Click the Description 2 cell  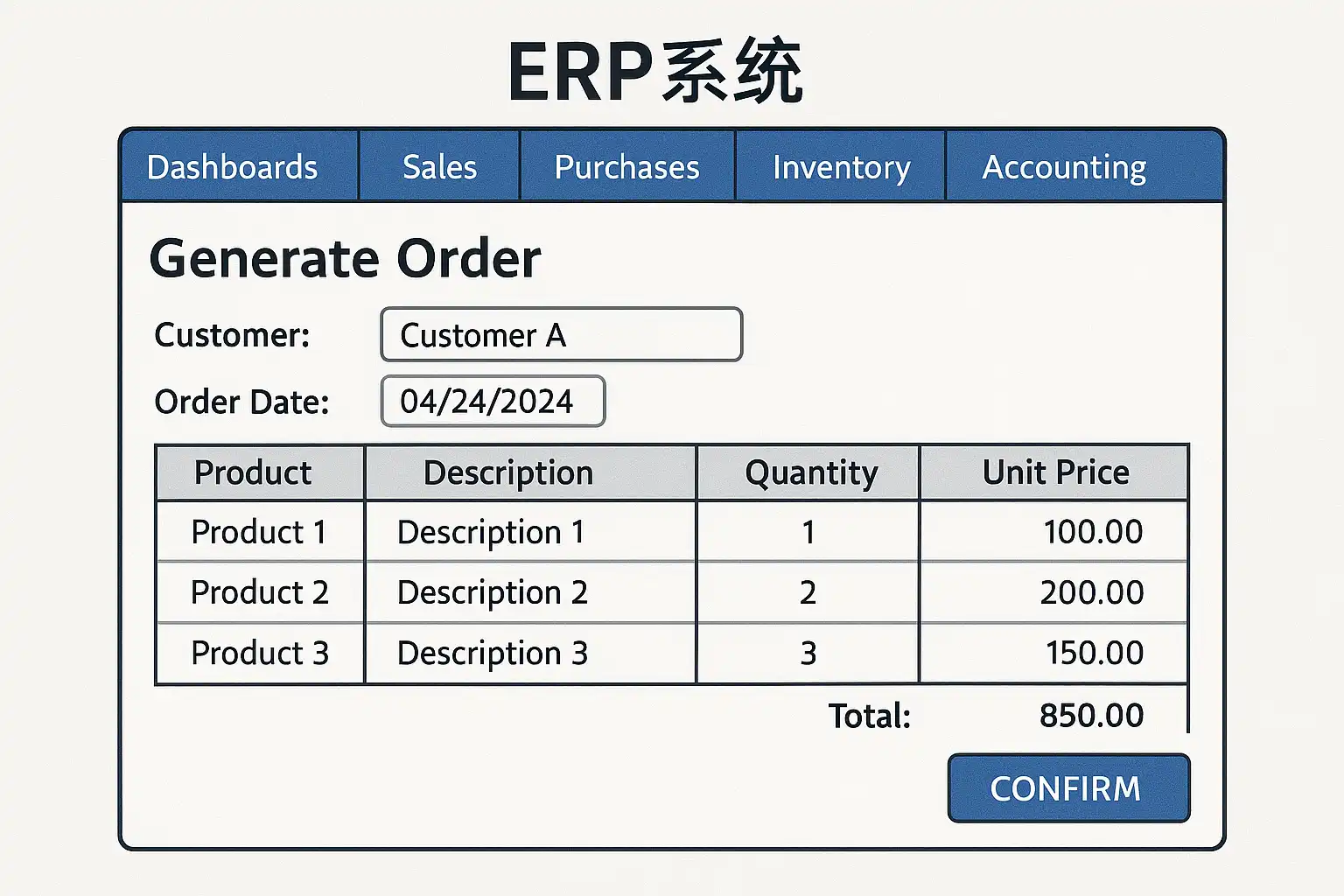point(493,592)
